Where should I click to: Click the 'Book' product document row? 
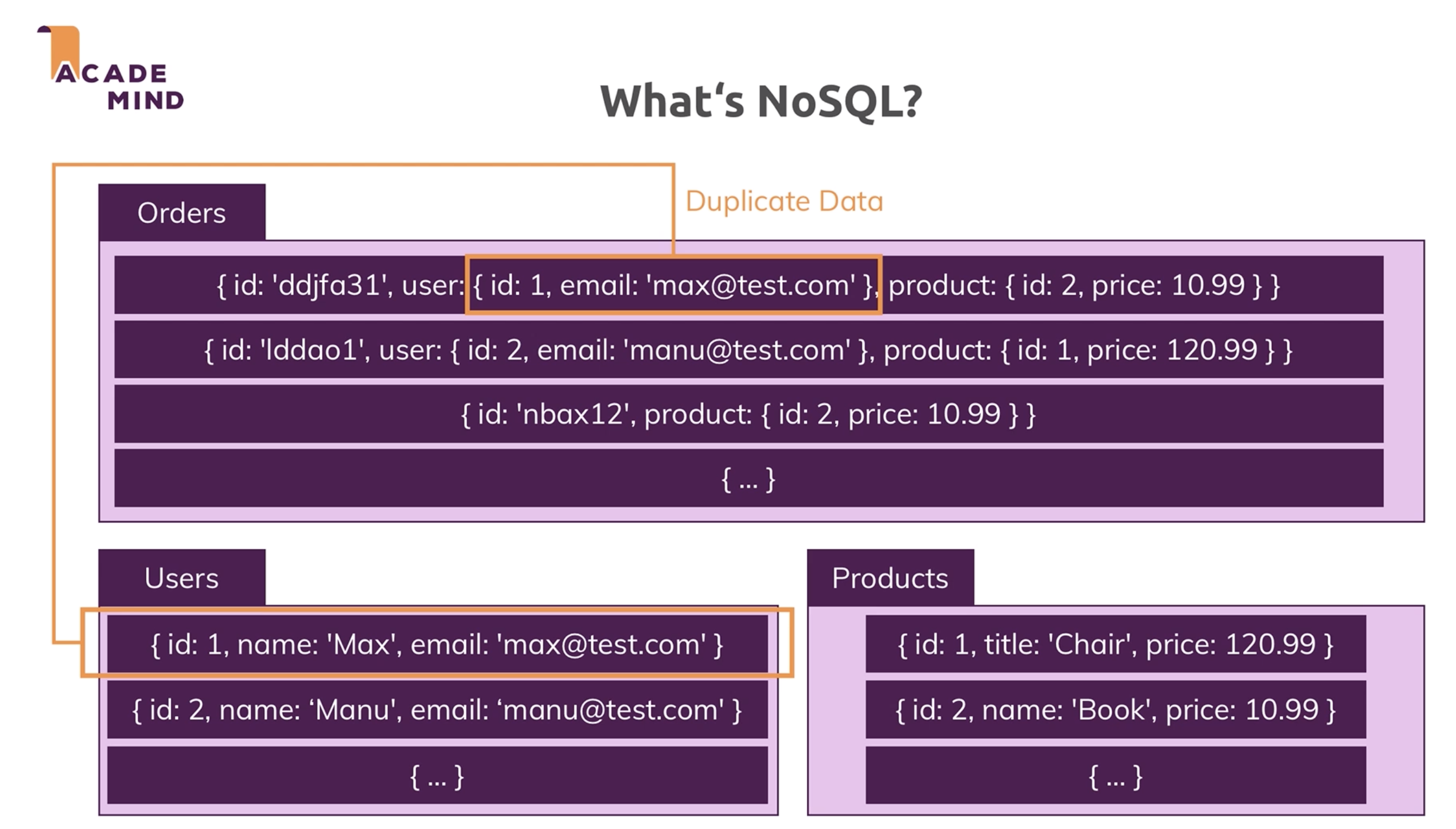point(1115,710)
